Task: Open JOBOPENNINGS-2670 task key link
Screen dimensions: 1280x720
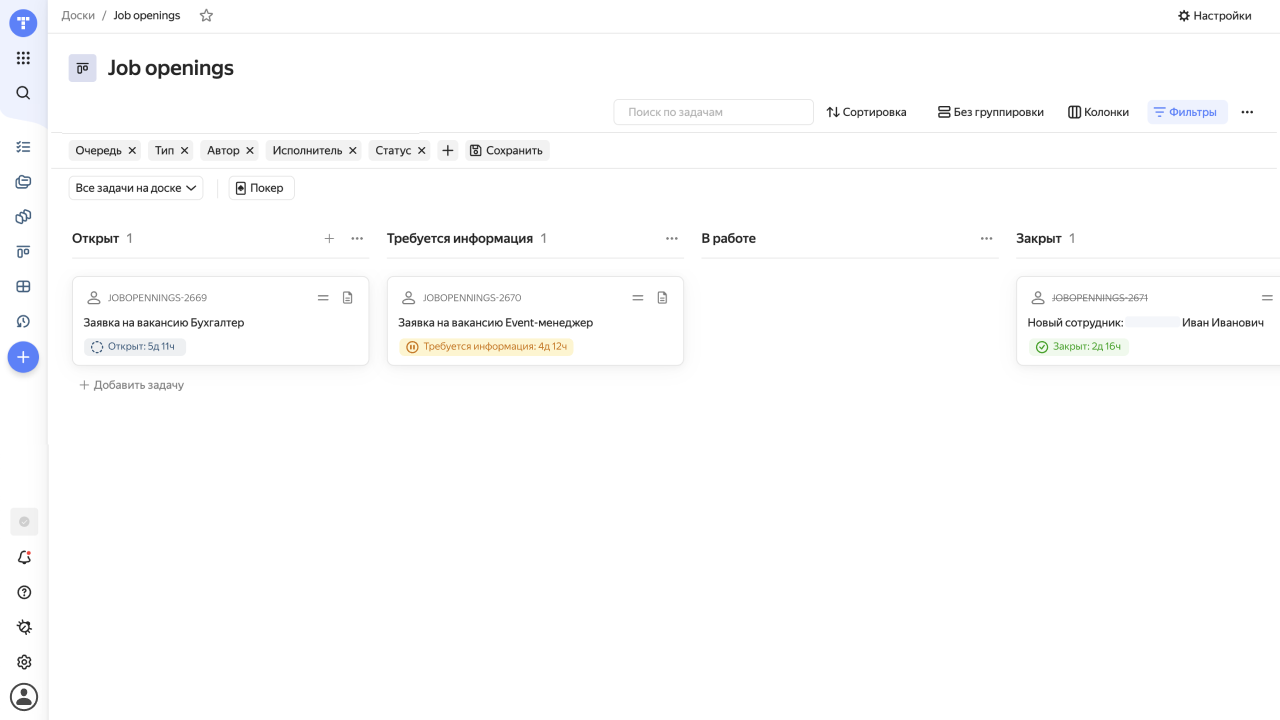Action: point(472,298)
